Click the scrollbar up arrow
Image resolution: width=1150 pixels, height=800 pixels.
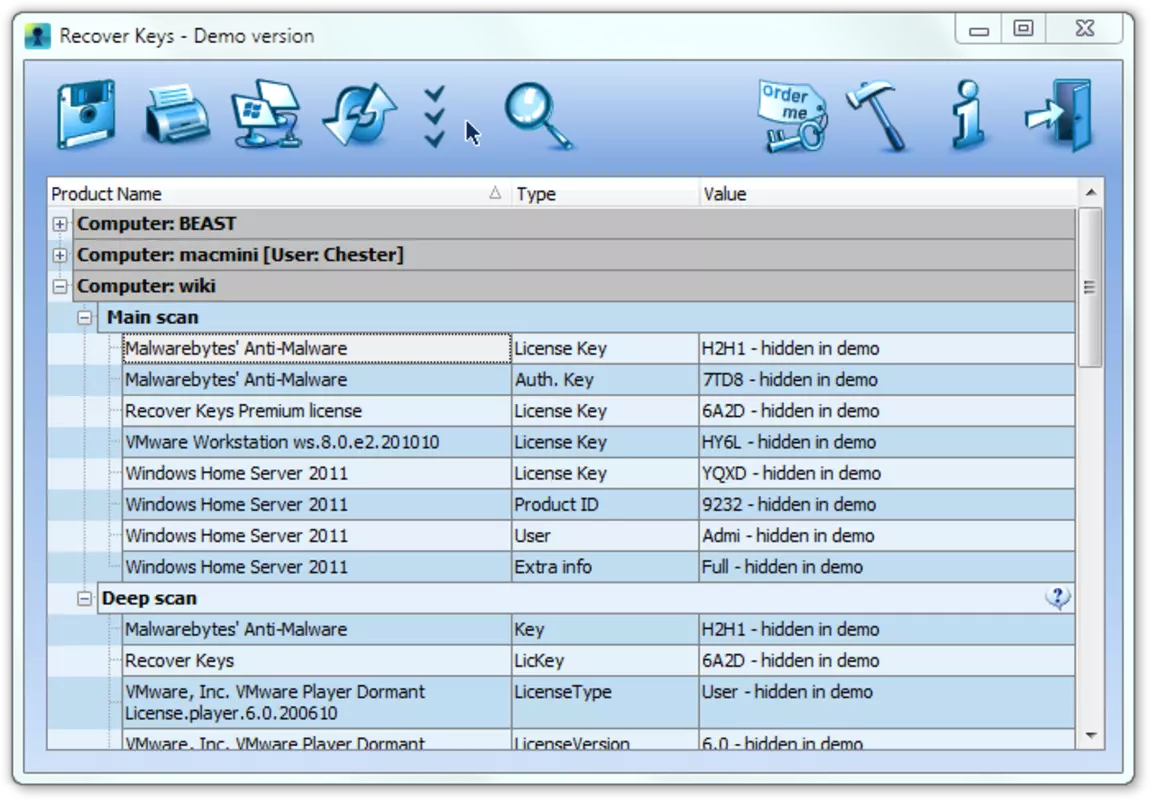(1091, 193)
